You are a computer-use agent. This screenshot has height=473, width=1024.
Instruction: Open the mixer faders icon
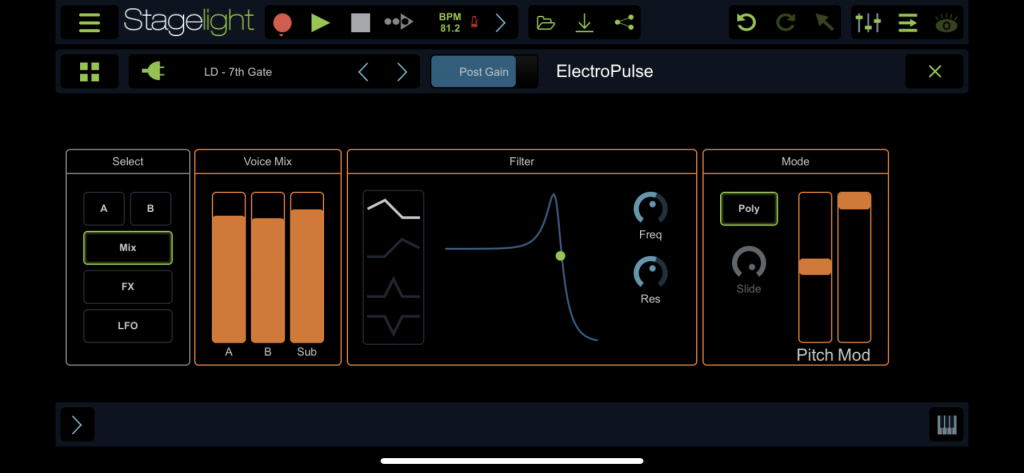coord(868,23)
